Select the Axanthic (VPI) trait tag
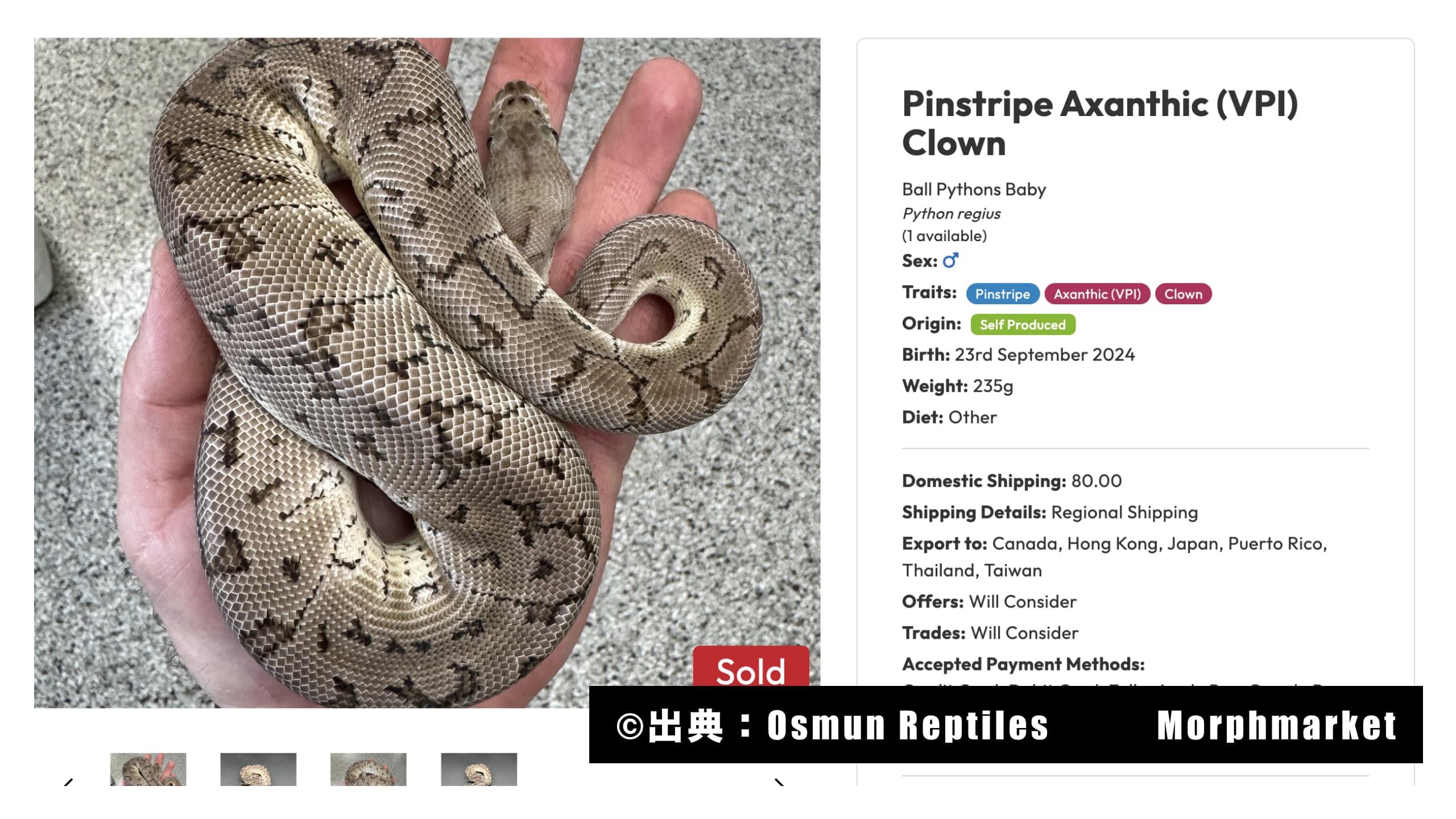Screen dimensions: 1456x819 pos(1097,294)
